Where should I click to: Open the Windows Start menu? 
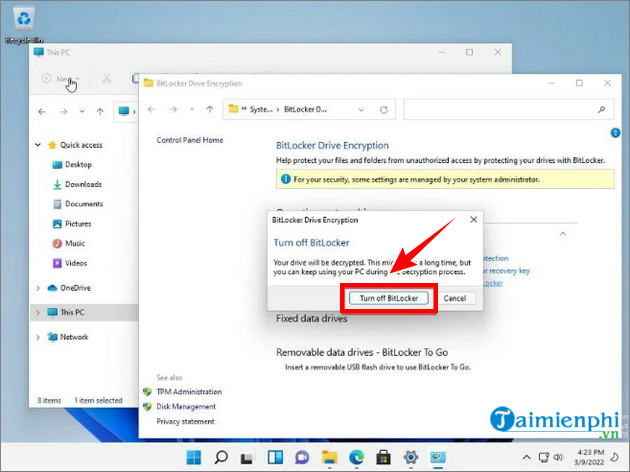point(194,457)
